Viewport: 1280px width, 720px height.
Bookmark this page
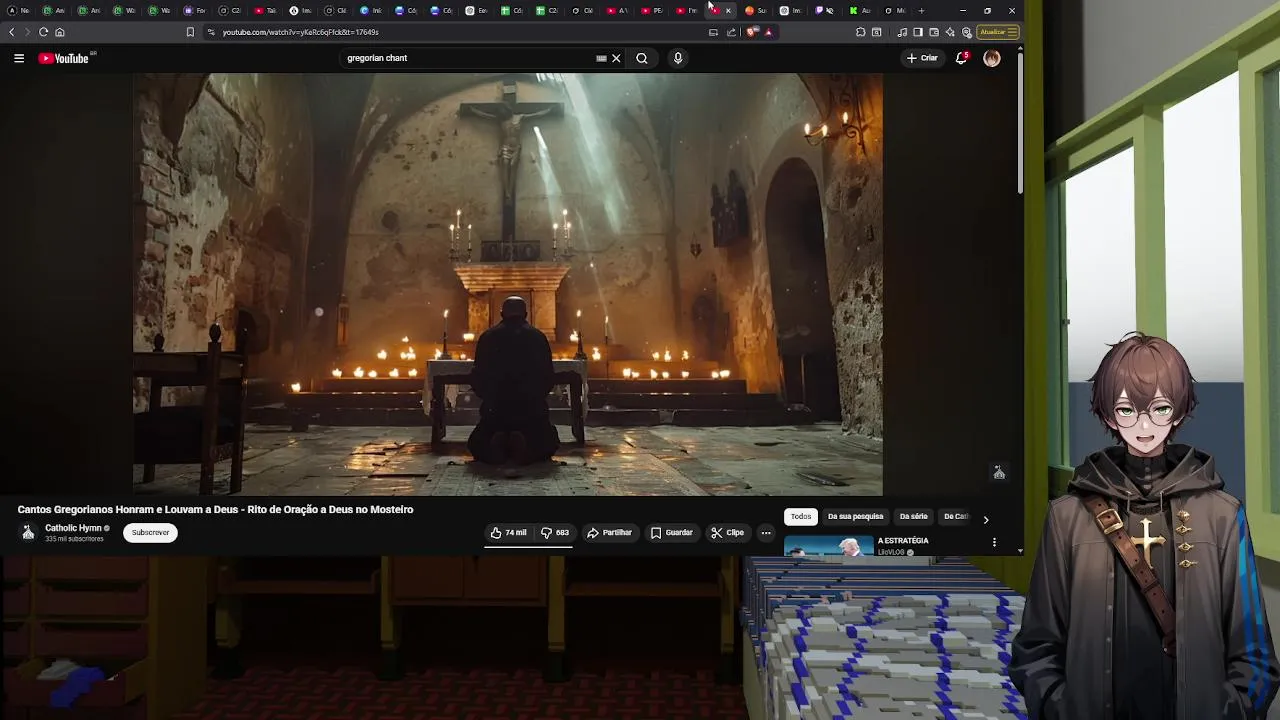coord(190,32)
